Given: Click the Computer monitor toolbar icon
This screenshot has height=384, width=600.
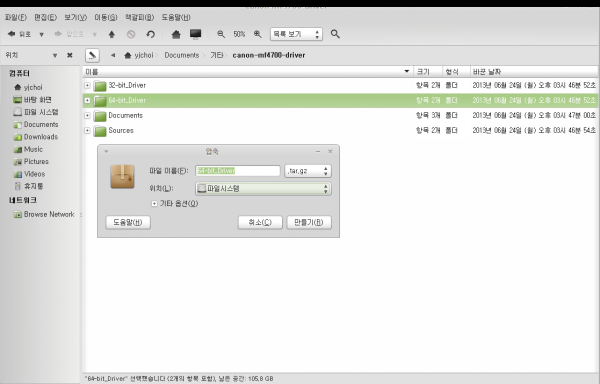Looking at the screenshot, I should (196, 34).
